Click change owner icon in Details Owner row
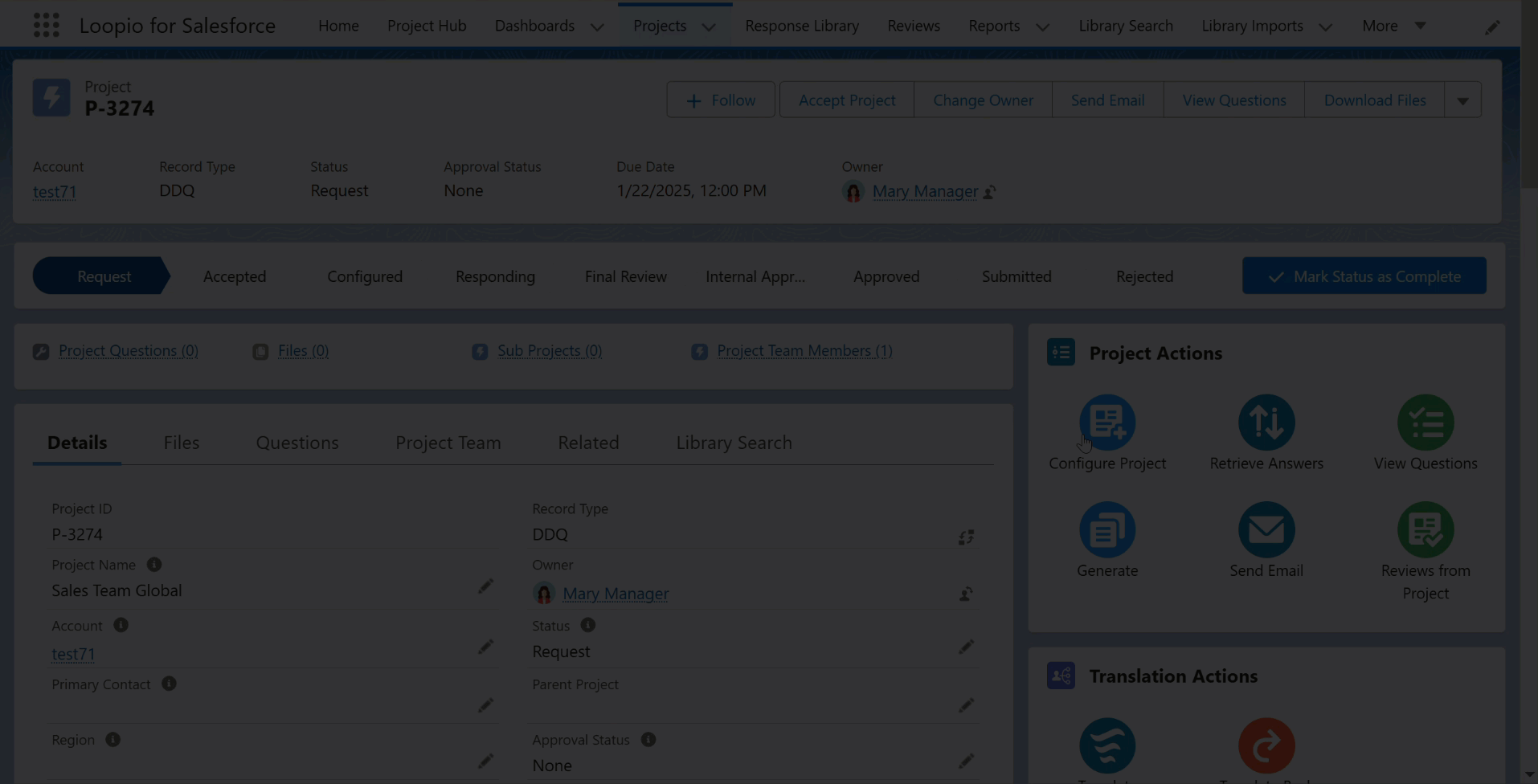Image resolution: width=1538 pixels, height=784 pixels. coord(966,594)
